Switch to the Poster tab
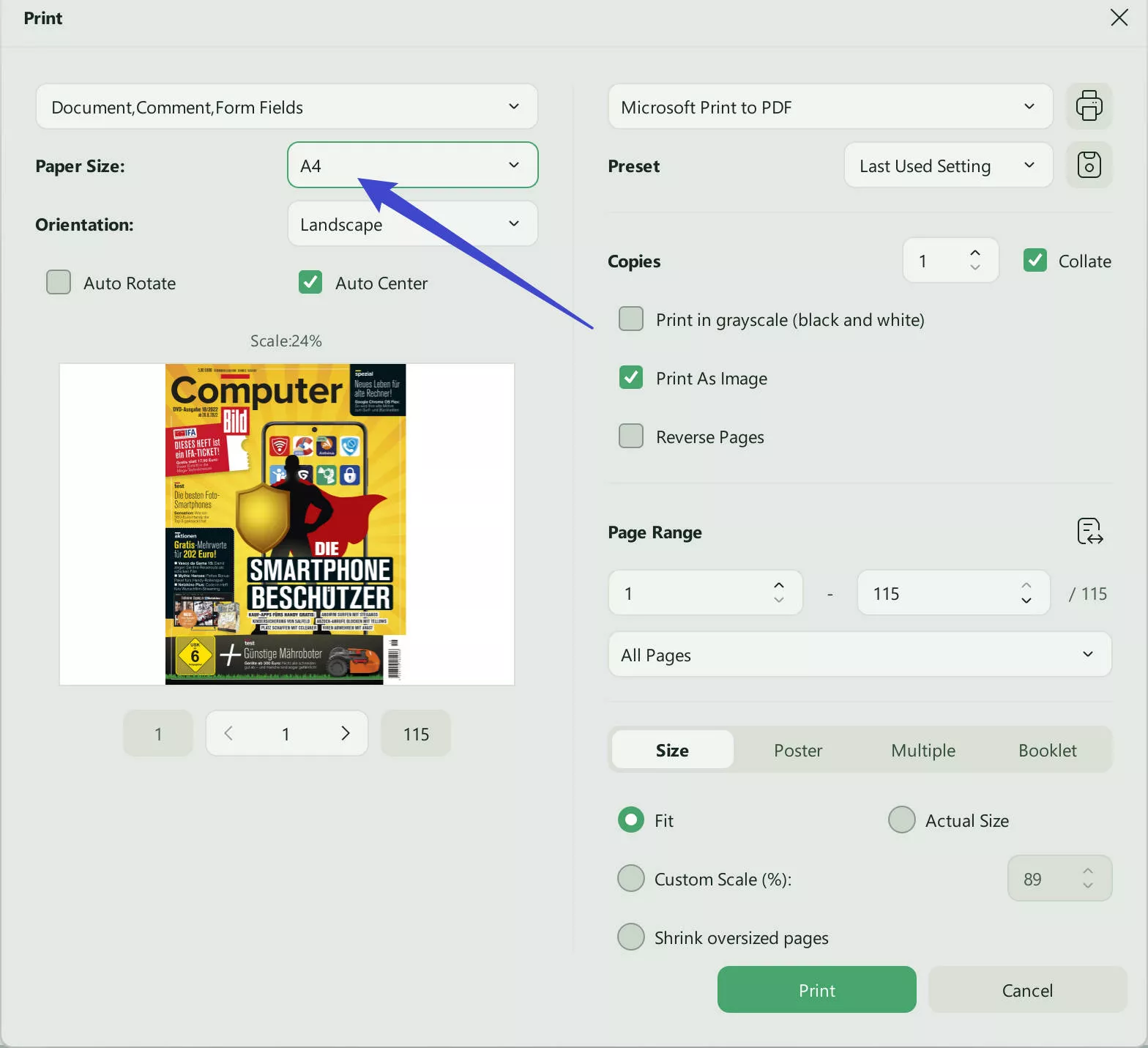Viewport: 1148px width, 1048px height. [x=797, y=750]
